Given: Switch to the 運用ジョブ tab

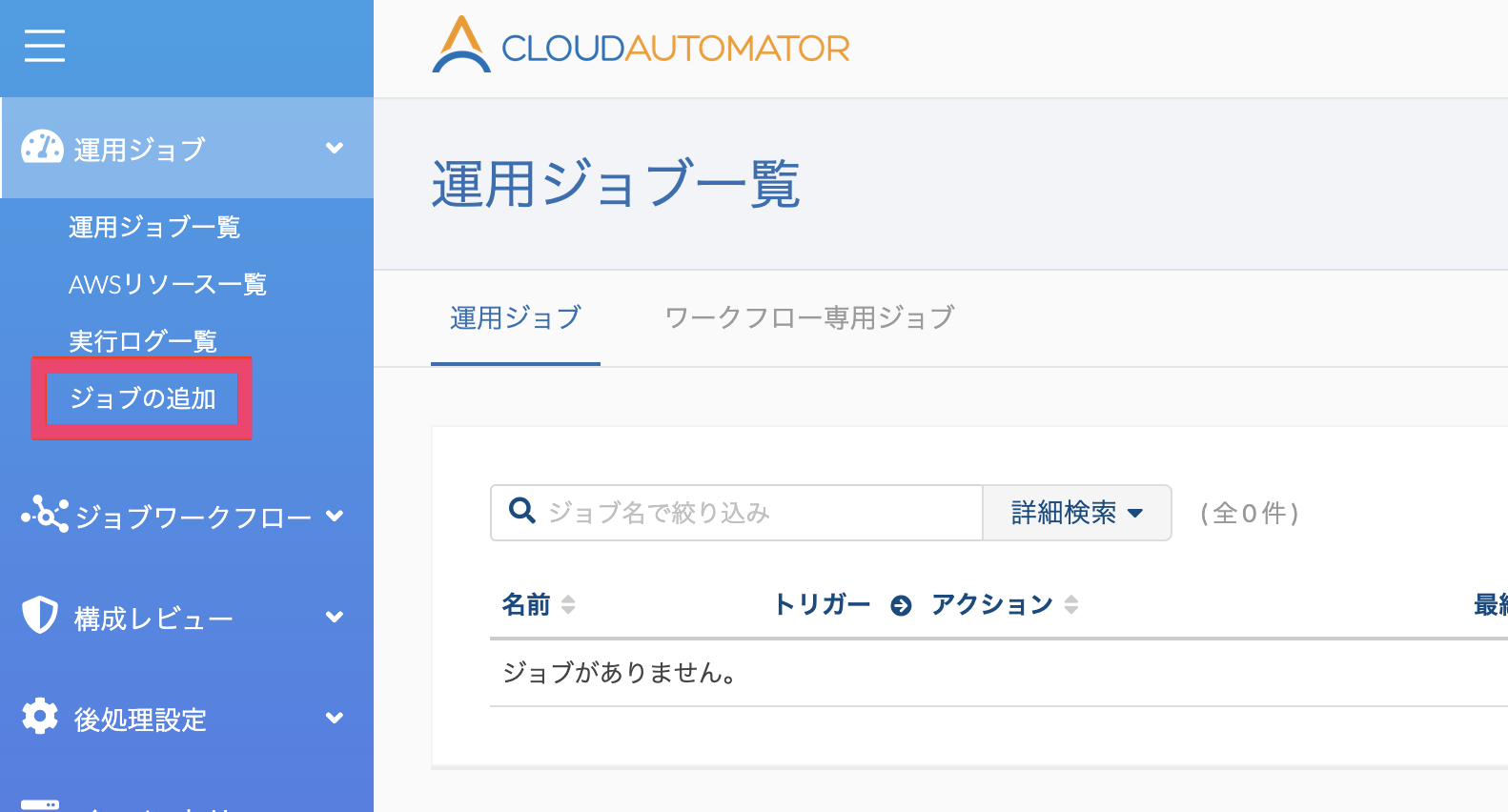Looking at the screenshot, I should click(x=516, y=317).
